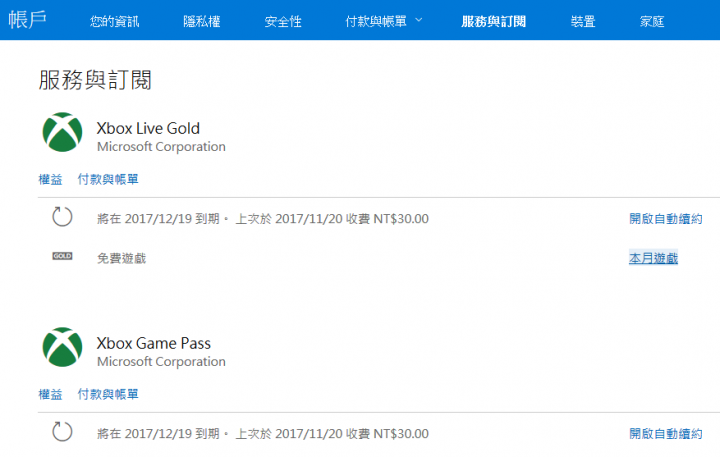Click the Xbox logo beside Xbox Live Gold
Viewport: 720px width, 457px height.
coord(62,132)
